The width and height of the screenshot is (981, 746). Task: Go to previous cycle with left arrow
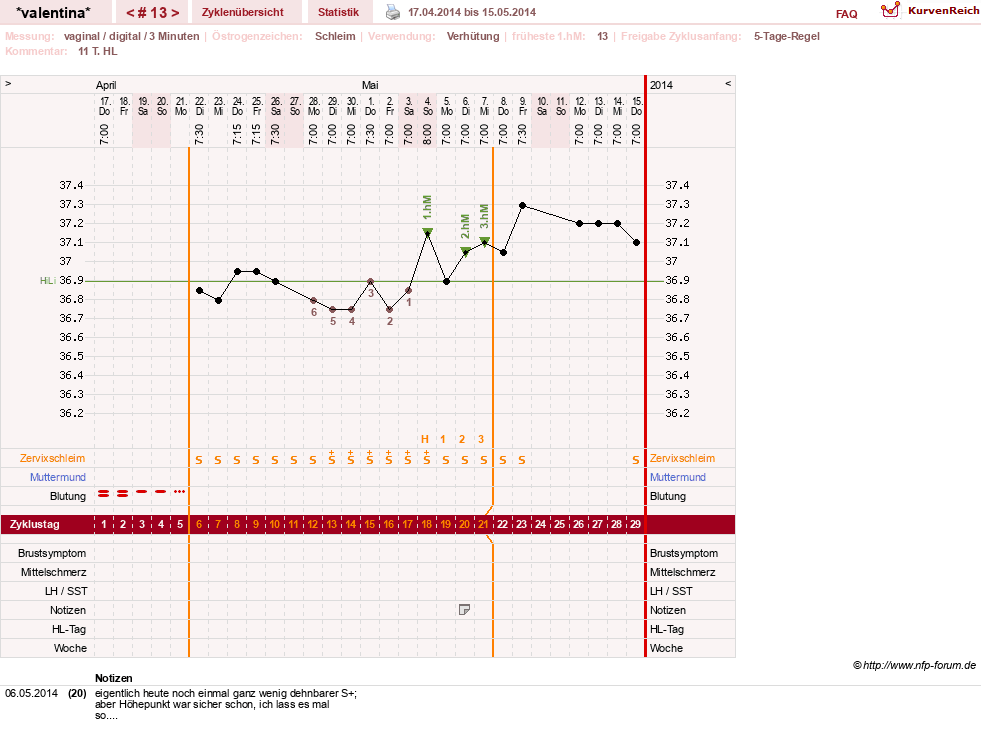tap(130, 13)
